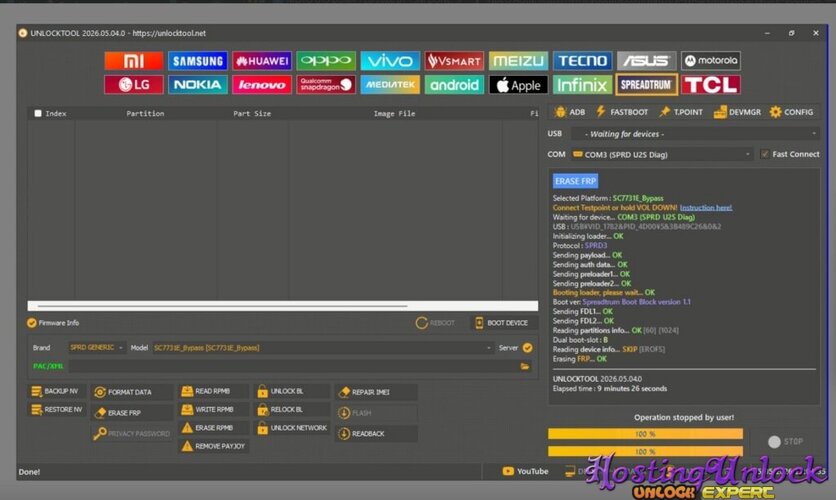This screenshot has width=836, height=500.
Task: Click the Instruction here link
Action: tap(705, 207)
